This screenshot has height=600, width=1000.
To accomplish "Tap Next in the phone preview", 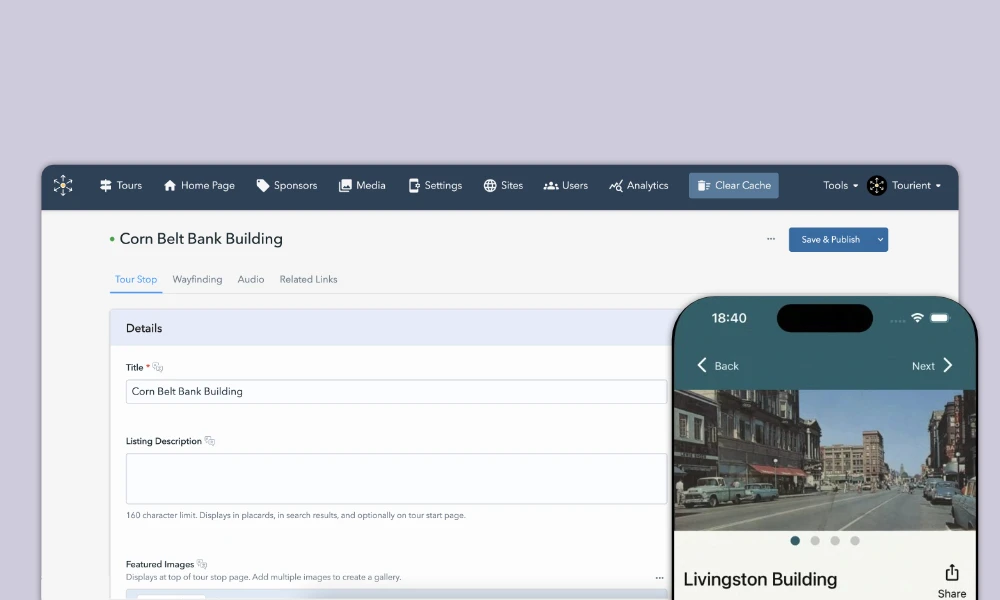I will (x=932, y=366).
